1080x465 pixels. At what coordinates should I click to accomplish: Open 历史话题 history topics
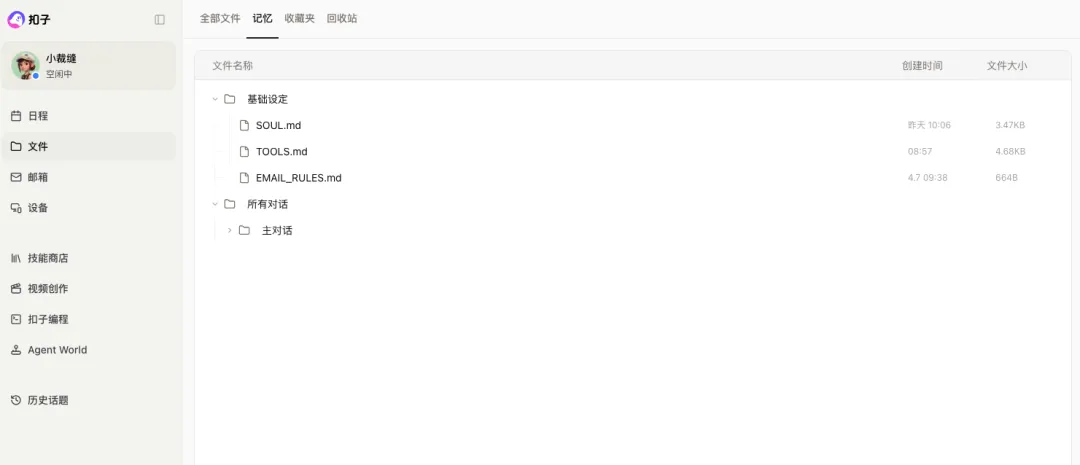pyautogui.click(x=47, y=400)
